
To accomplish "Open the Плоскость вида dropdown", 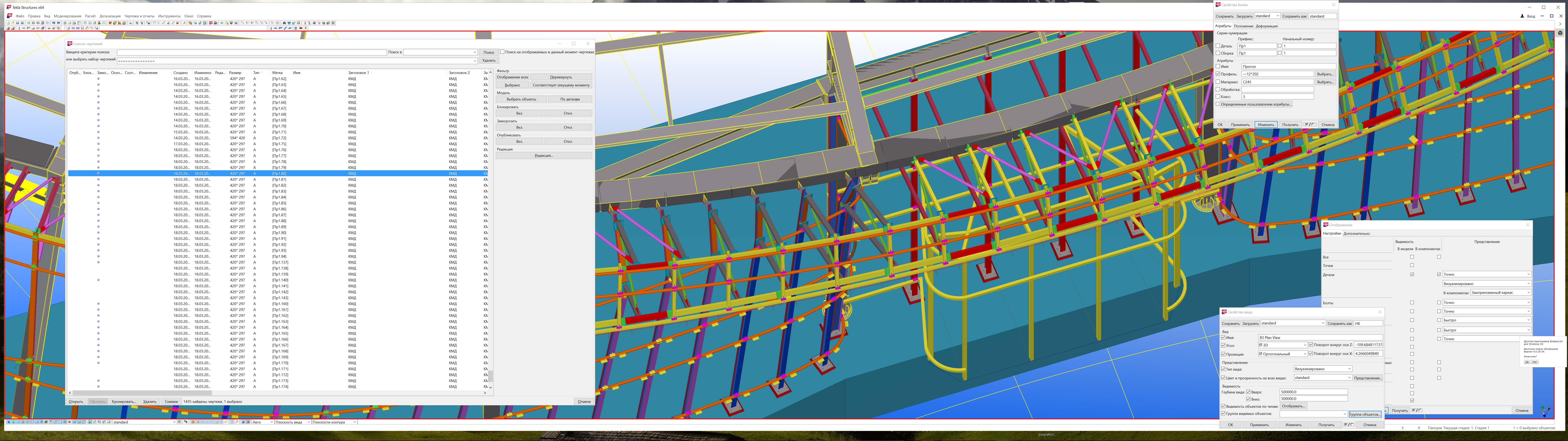I will tap(309, 422).
